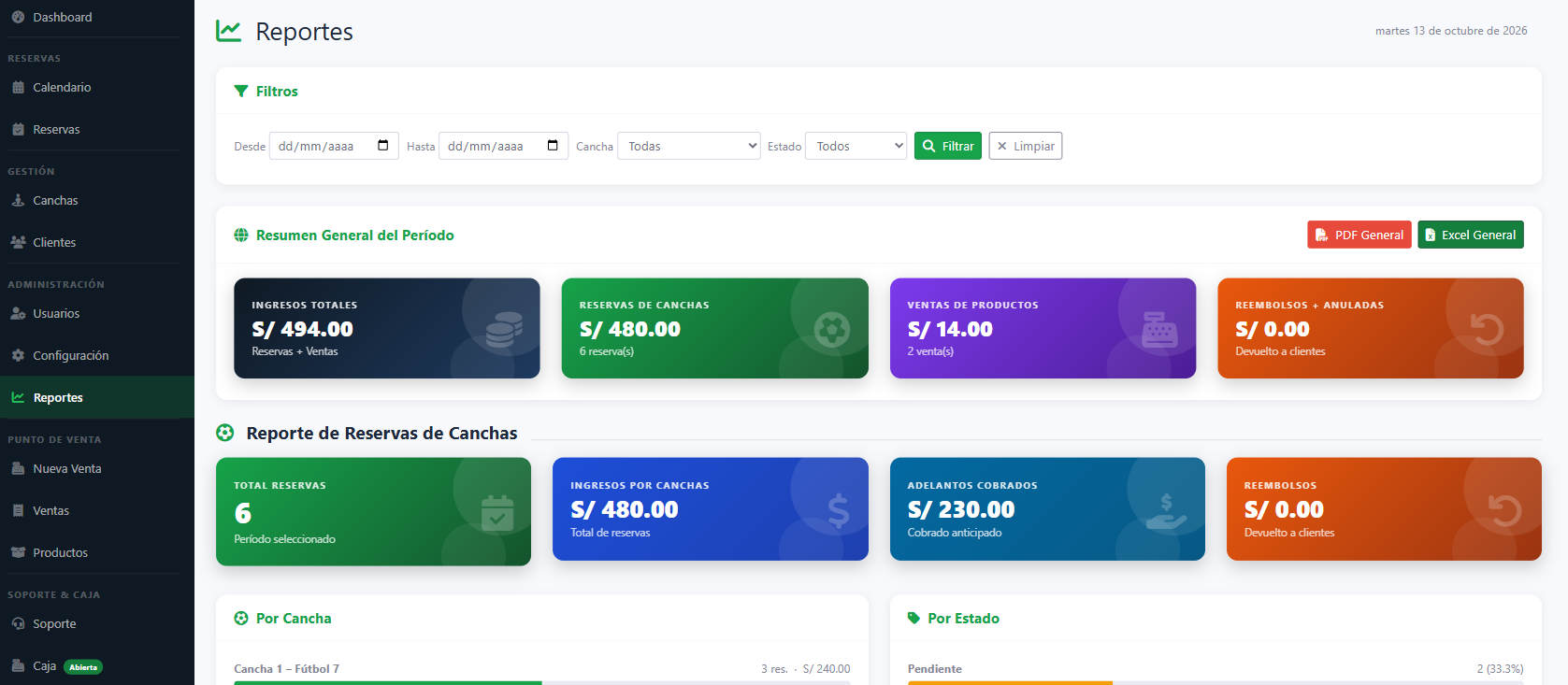This screenshot has width=1568, height=685.
Task: Click the Limpiar button
Action: pyautogui.click(x=1026, y=146)
